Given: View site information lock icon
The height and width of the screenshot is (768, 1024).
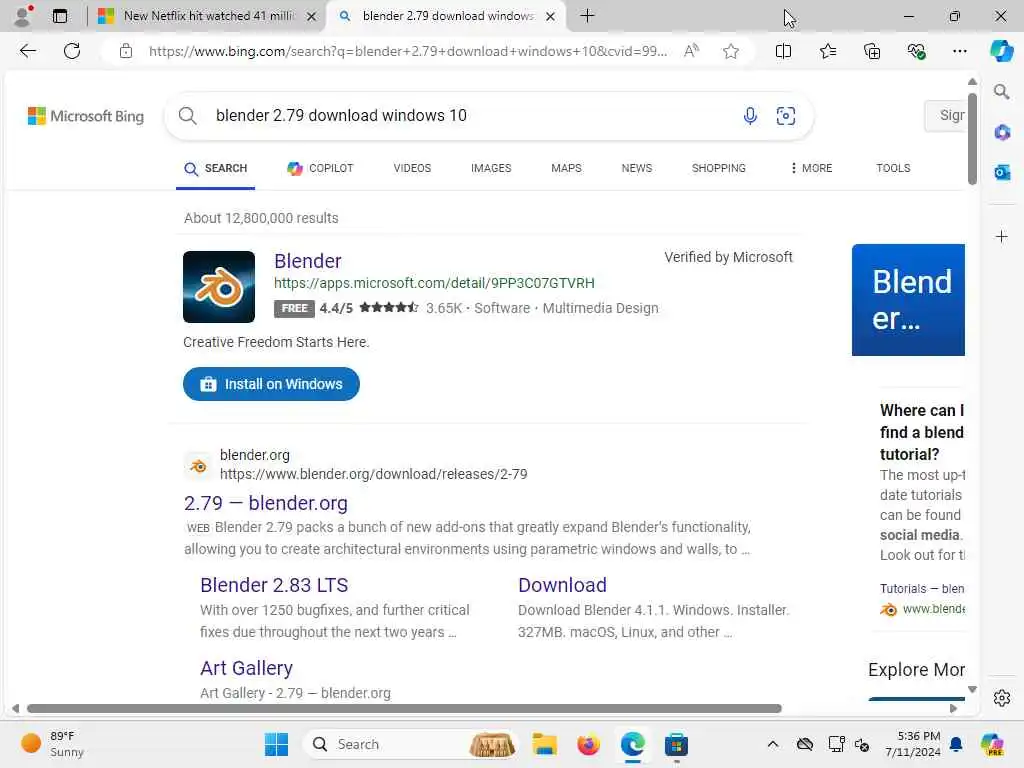Looking at the screenshot, I should click(x=126, y=51).
